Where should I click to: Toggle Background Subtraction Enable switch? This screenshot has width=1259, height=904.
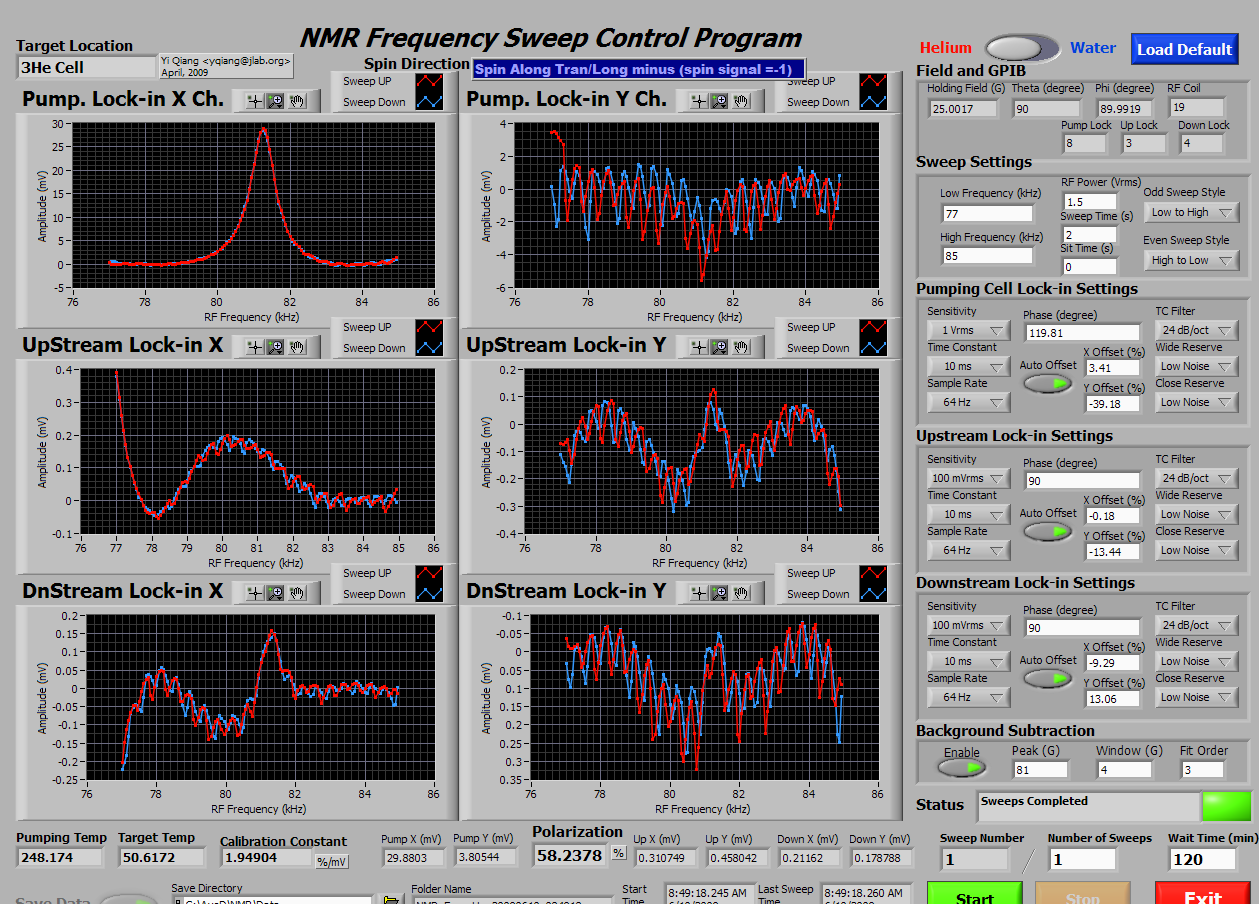962,768
